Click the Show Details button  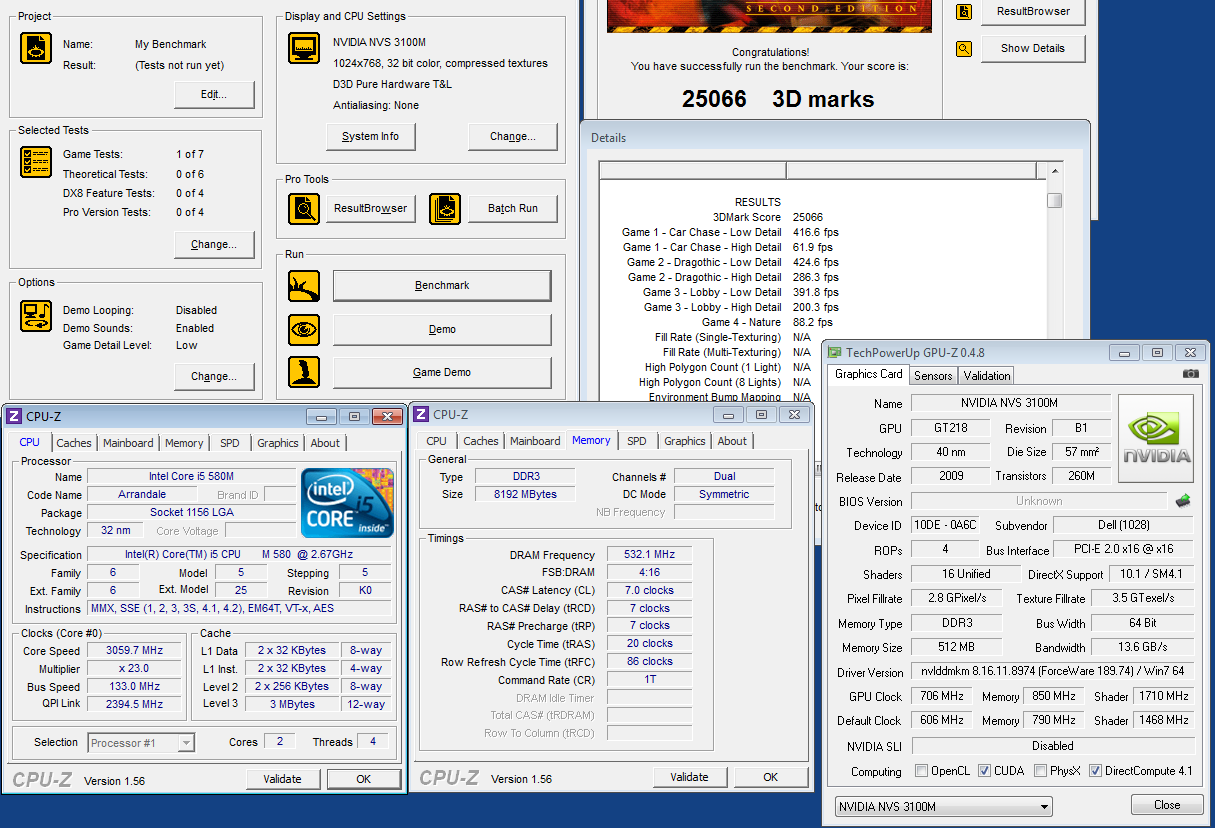[1033, 48]
